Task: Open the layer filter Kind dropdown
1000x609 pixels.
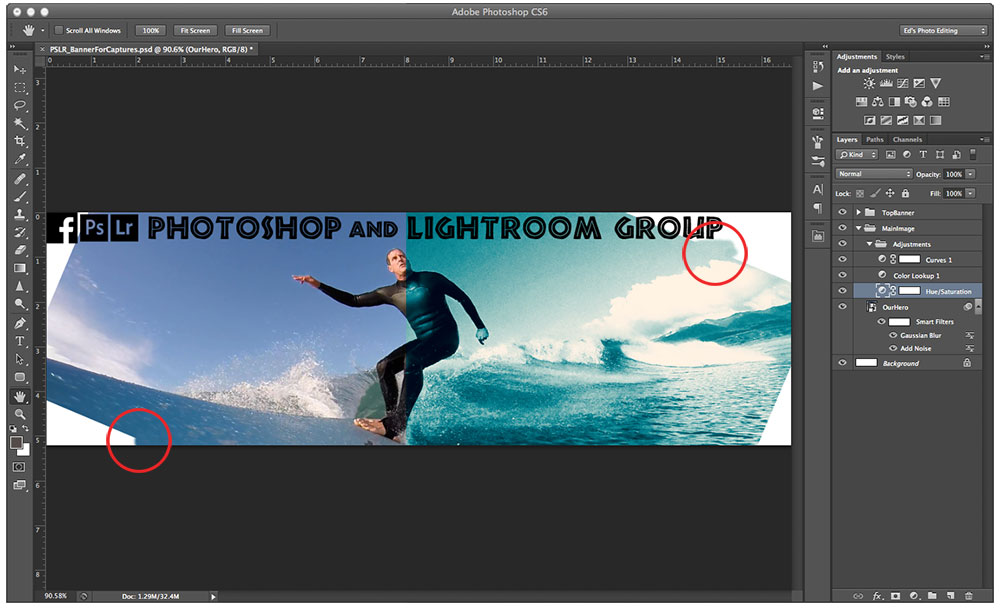Action: (857, 155)
